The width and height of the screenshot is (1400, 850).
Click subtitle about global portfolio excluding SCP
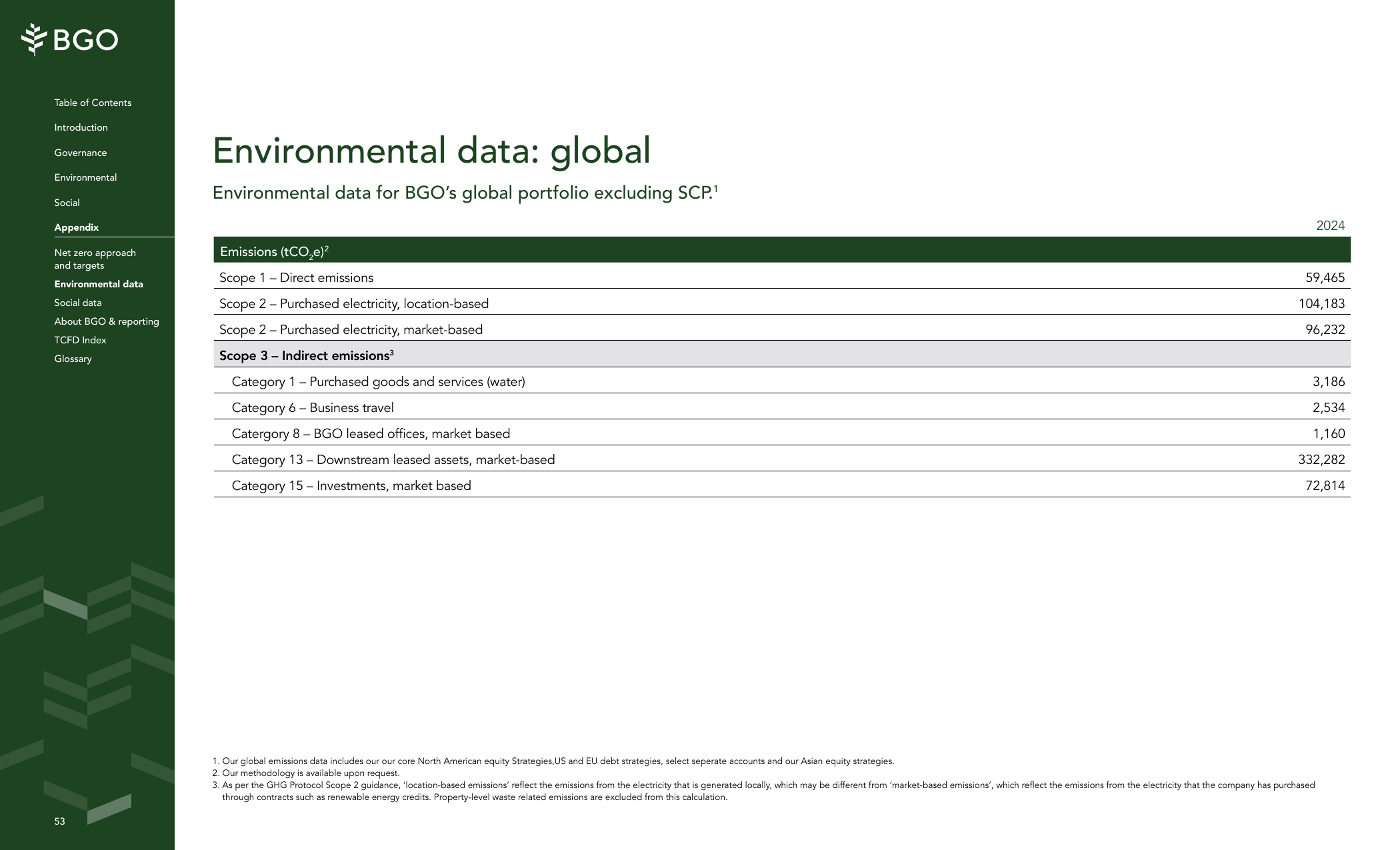(x=465, y=193)
